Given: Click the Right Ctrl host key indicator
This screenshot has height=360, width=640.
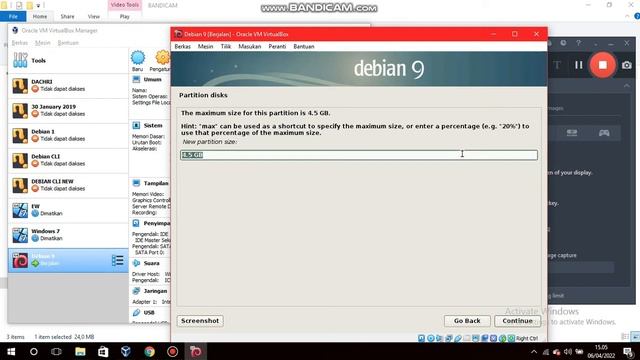Looking at the screenshot, I should pyautogui.click(x=527, y=338).
